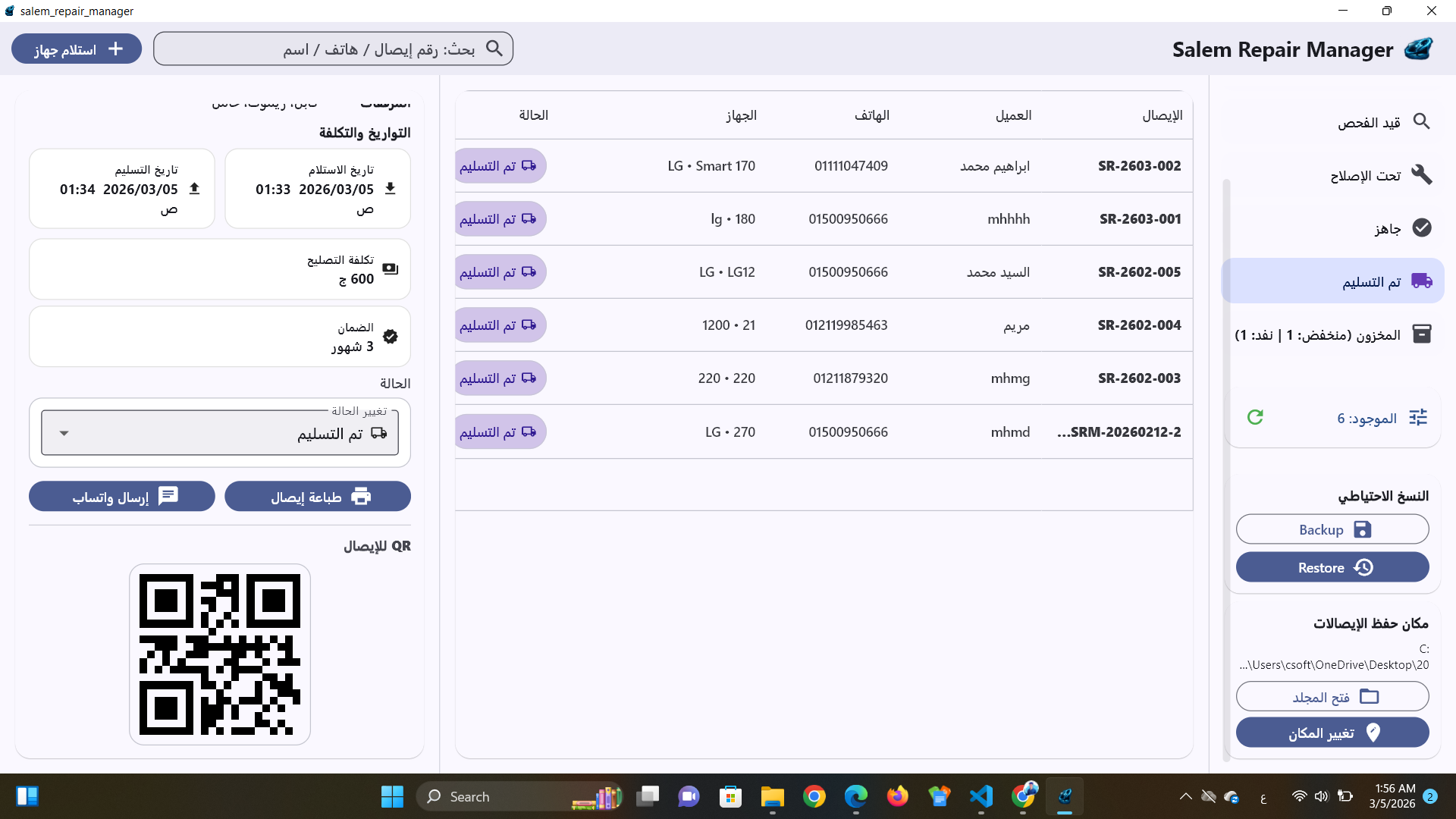Click the Salem Repair Manager logo icon
This screenshot has height=819, width=1456.
click(x=1418, y=49)
